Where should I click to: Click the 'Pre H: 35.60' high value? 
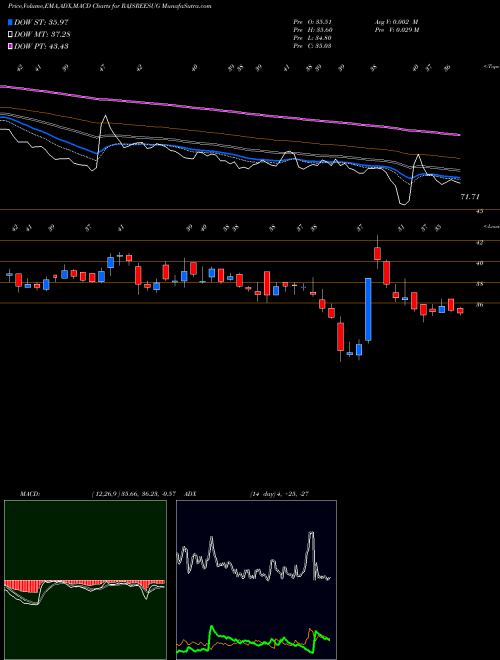[x=312, y=30]
